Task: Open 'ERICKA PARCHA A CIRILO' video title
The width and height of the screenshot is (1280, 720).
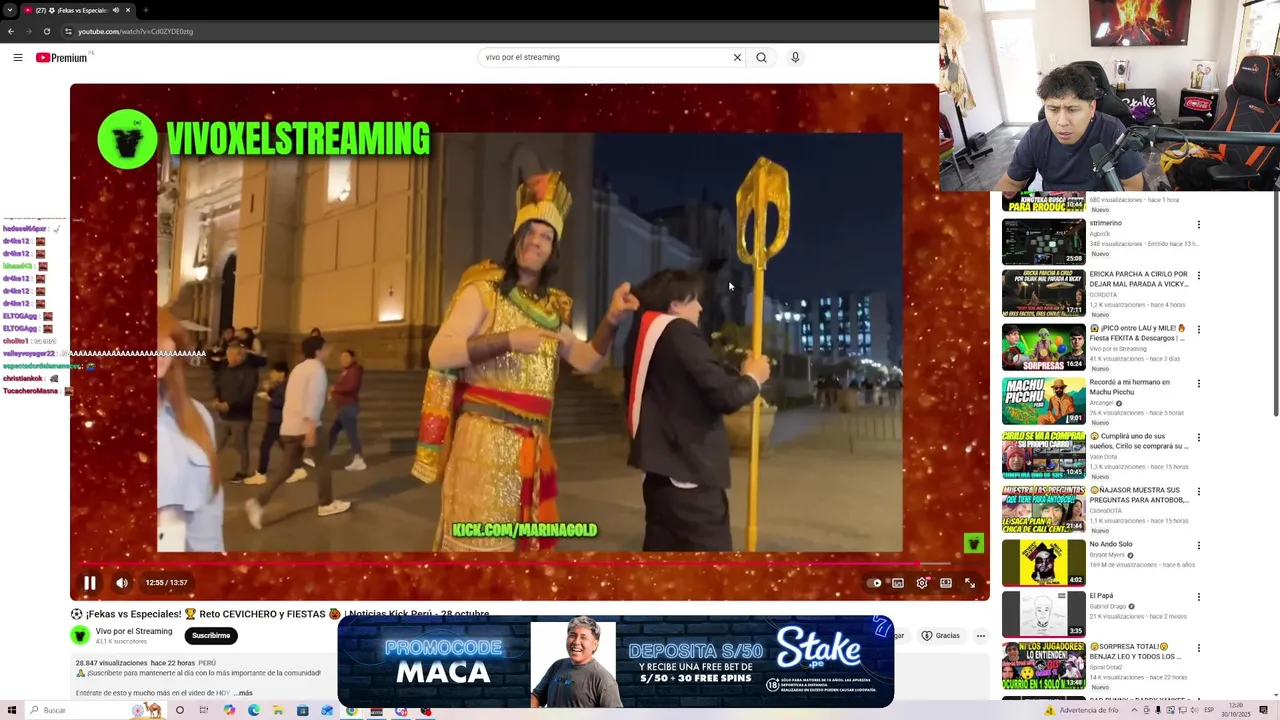Action: [x=1139, y=279]
